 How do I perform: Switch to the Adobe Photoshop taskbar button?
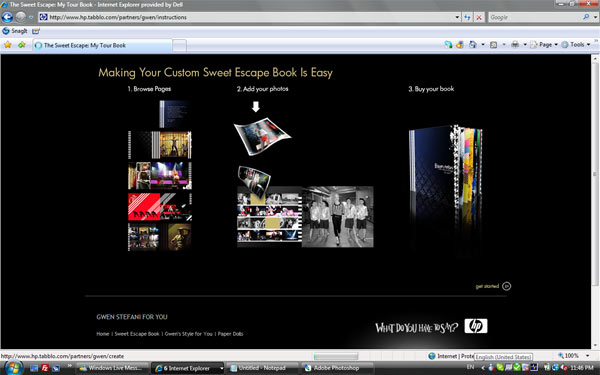[337, 368]
